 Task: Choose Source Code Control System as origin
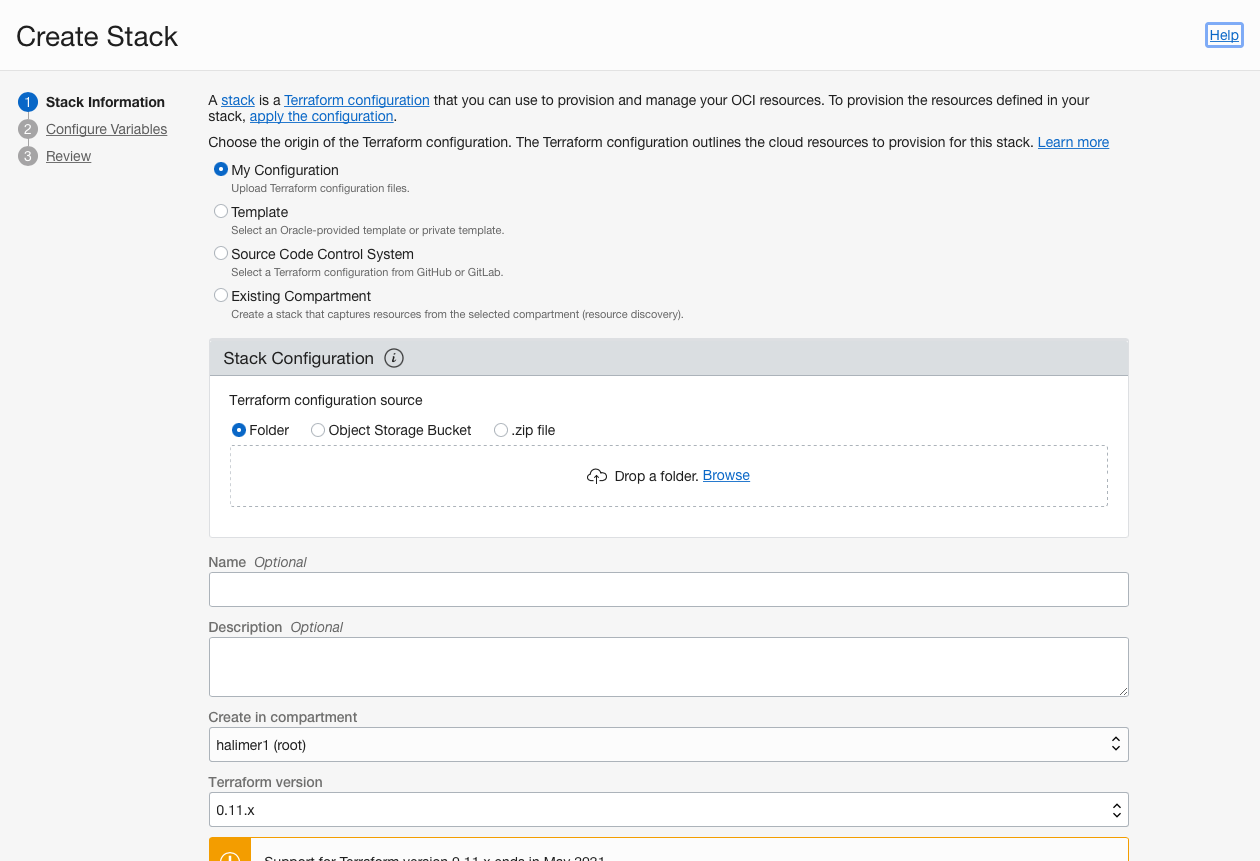click(x=220, y=253)
